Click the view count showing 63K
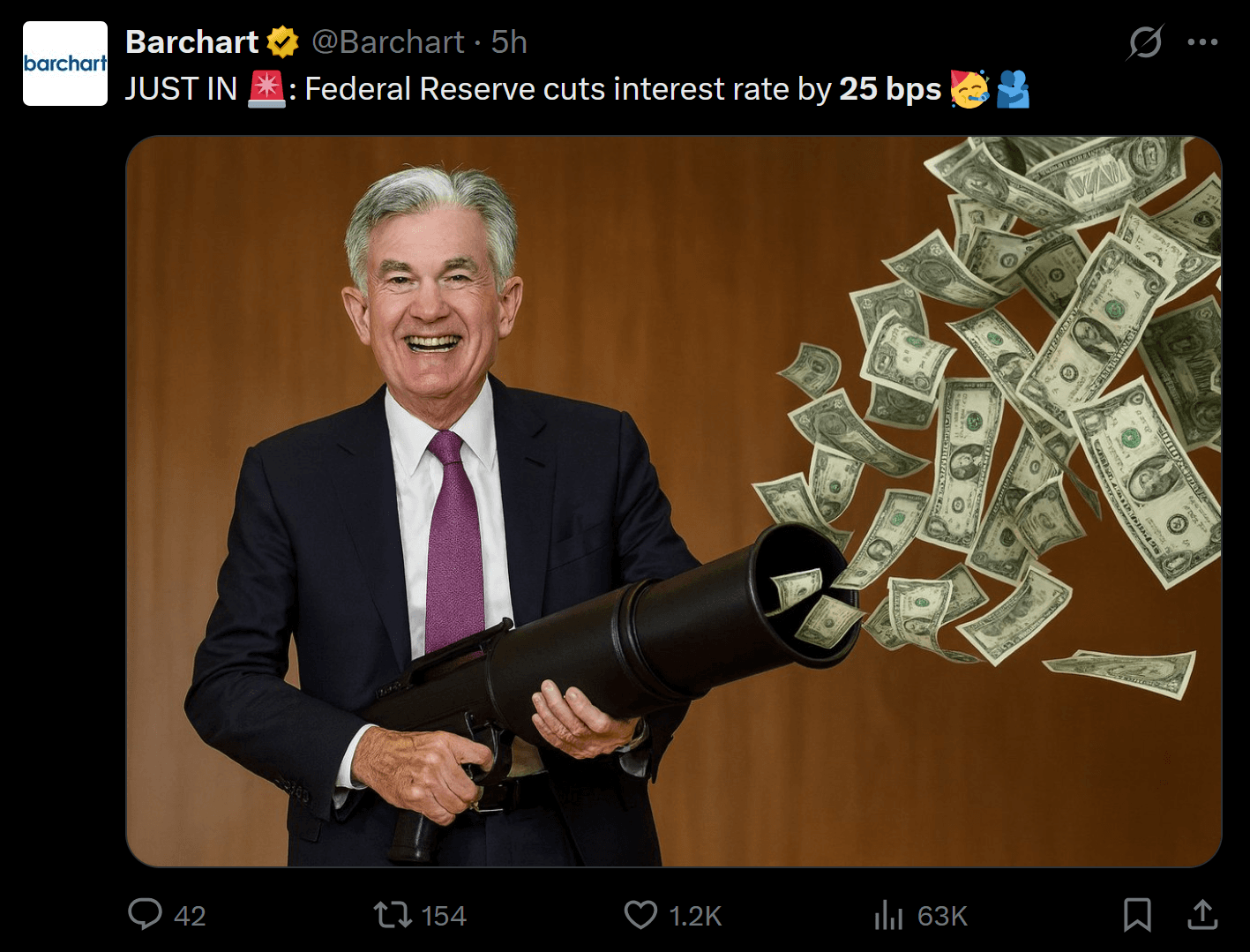 942,916
